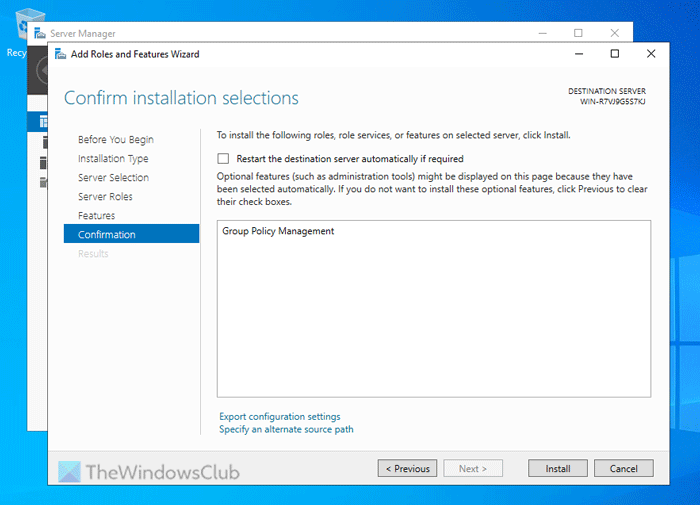Screen dimensions: 700x505
Task: Click the Previous button
Action: coord(407,468)
